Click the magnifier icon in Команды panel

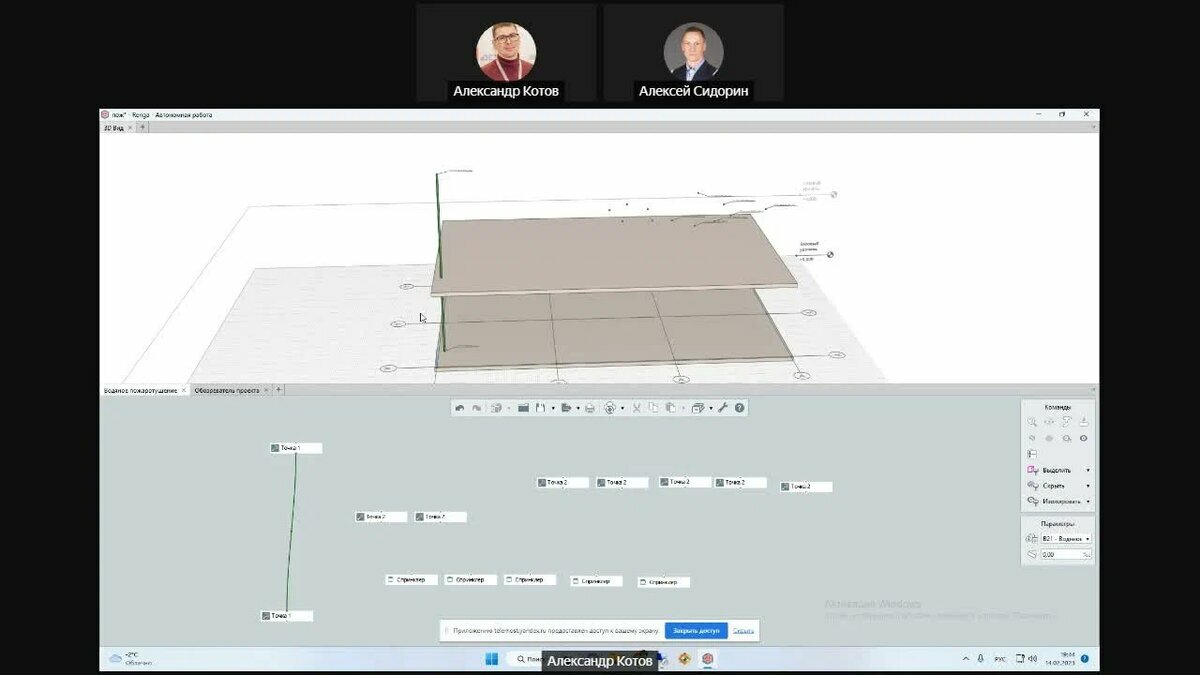point(1032,421)
